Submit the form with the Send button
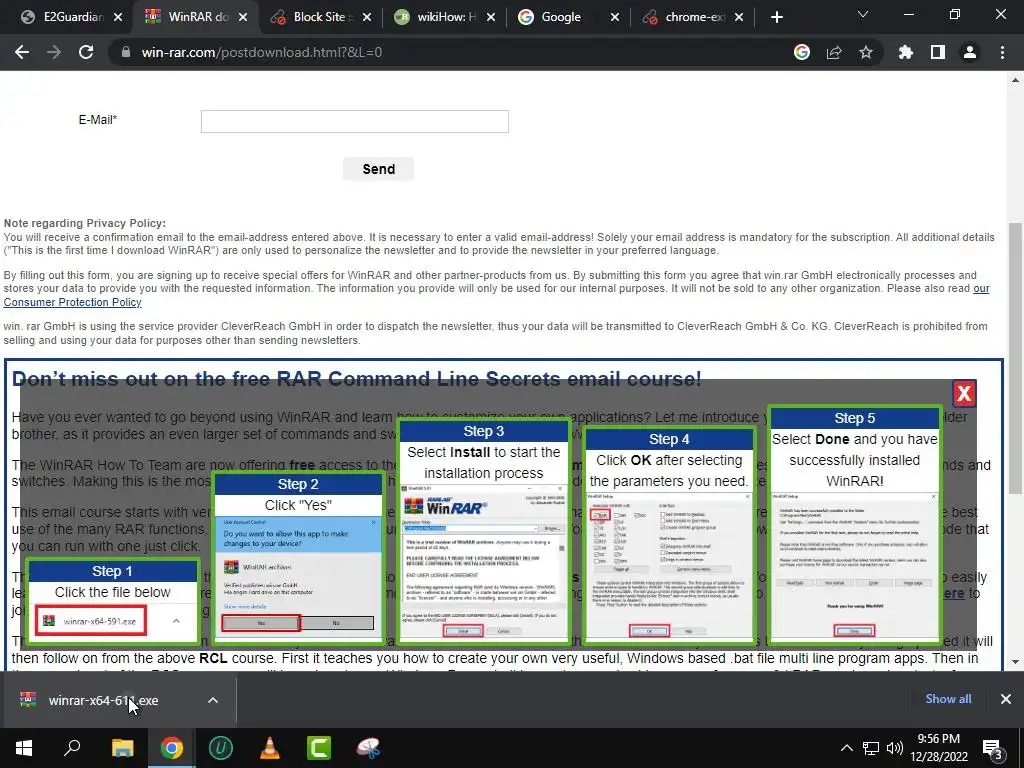Image resolution: width=1024 pixels, height=768 pixels. (x=378, y=169)
